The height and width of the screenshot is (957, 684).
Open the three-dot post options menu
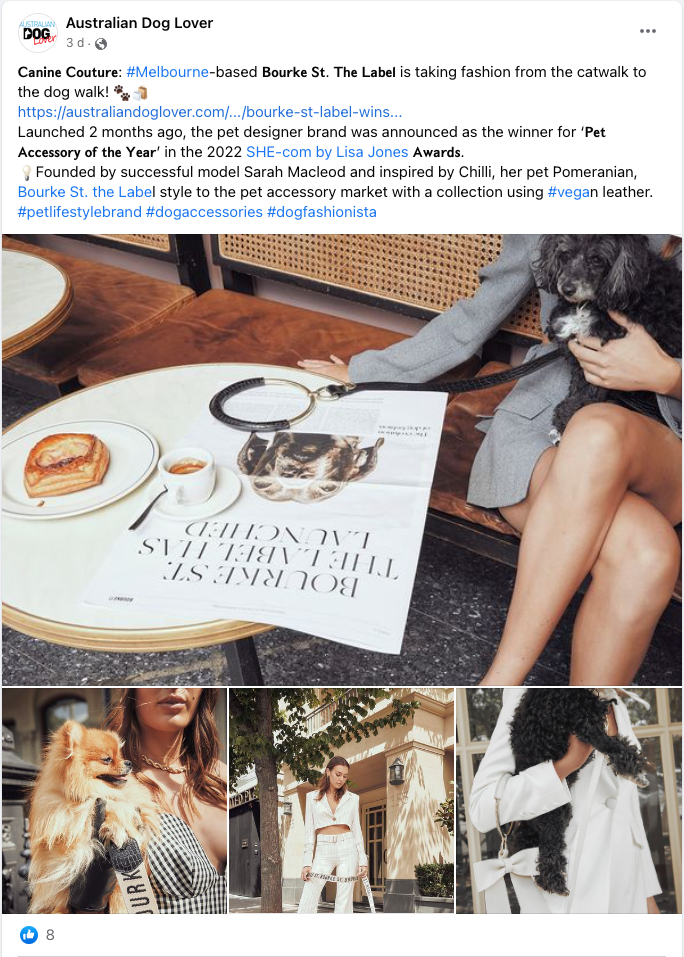click(647, 31)
